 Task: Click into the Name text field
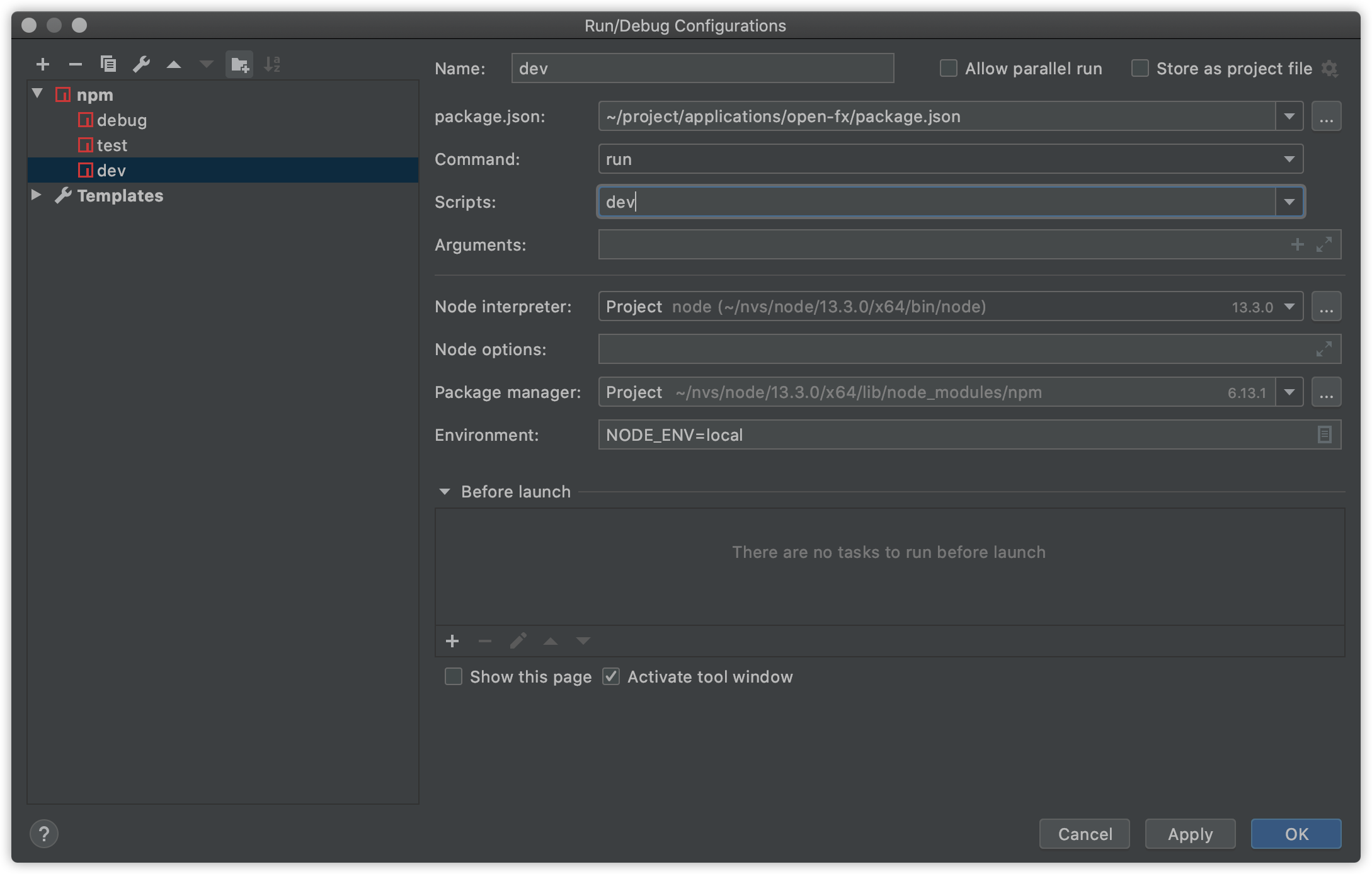pos(702,68)
